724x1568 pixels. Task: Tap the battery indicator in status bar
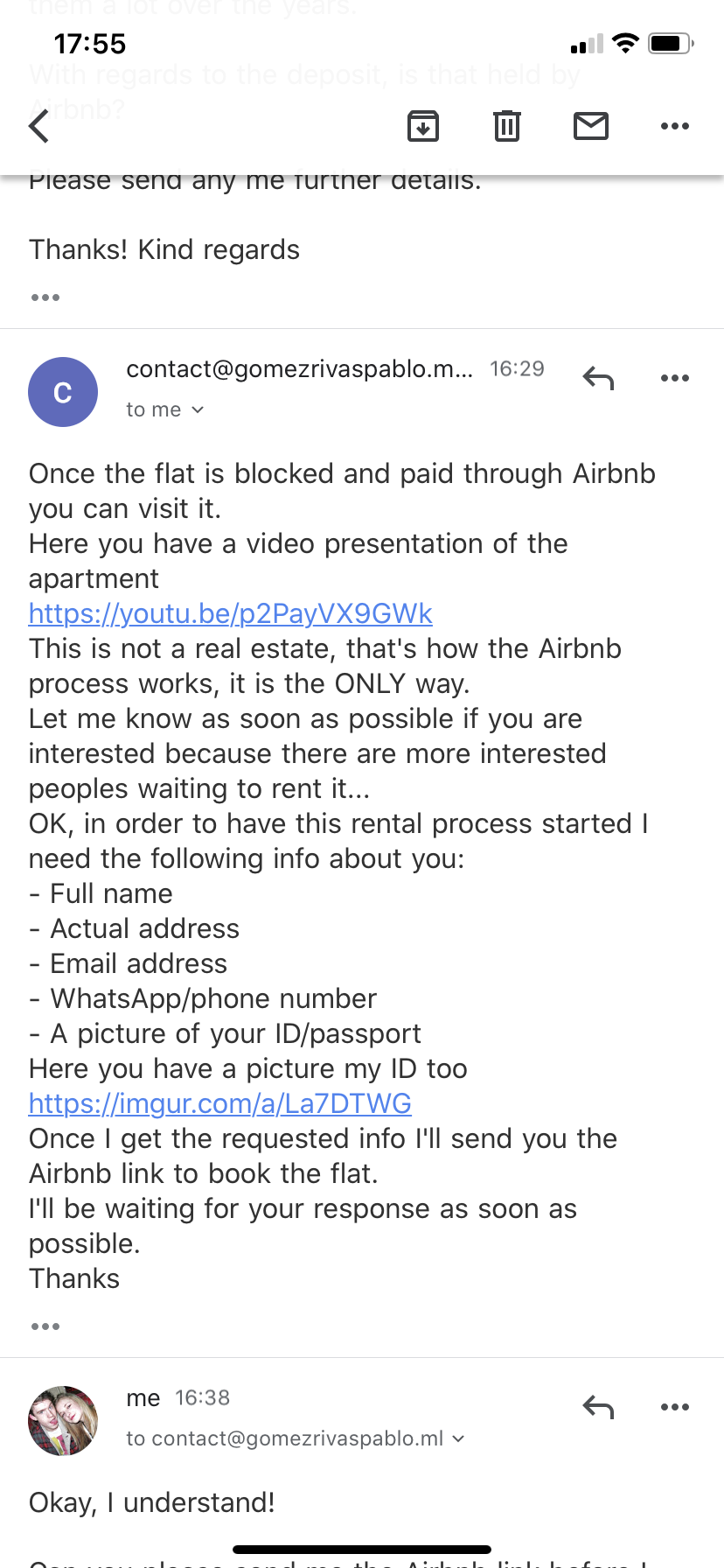click(671, 43)
